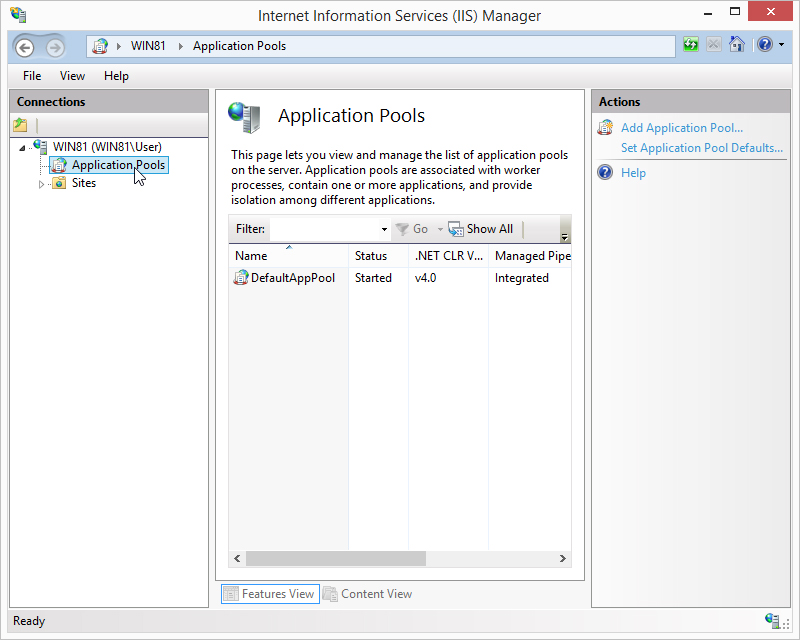
Task: Click Help link in Actions pane
Action: [x=633, y=173]
